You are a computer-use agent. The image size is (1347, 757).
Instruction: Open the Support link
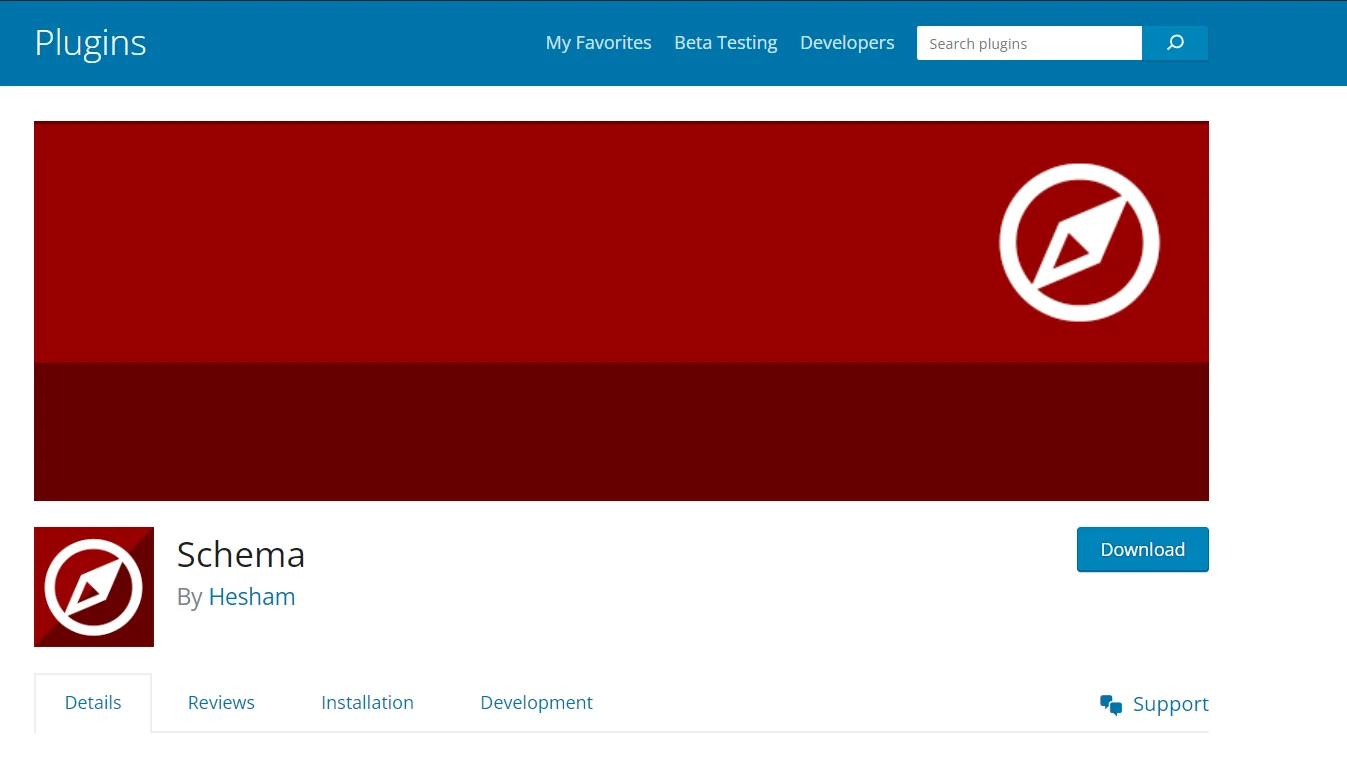(1170, 704)
